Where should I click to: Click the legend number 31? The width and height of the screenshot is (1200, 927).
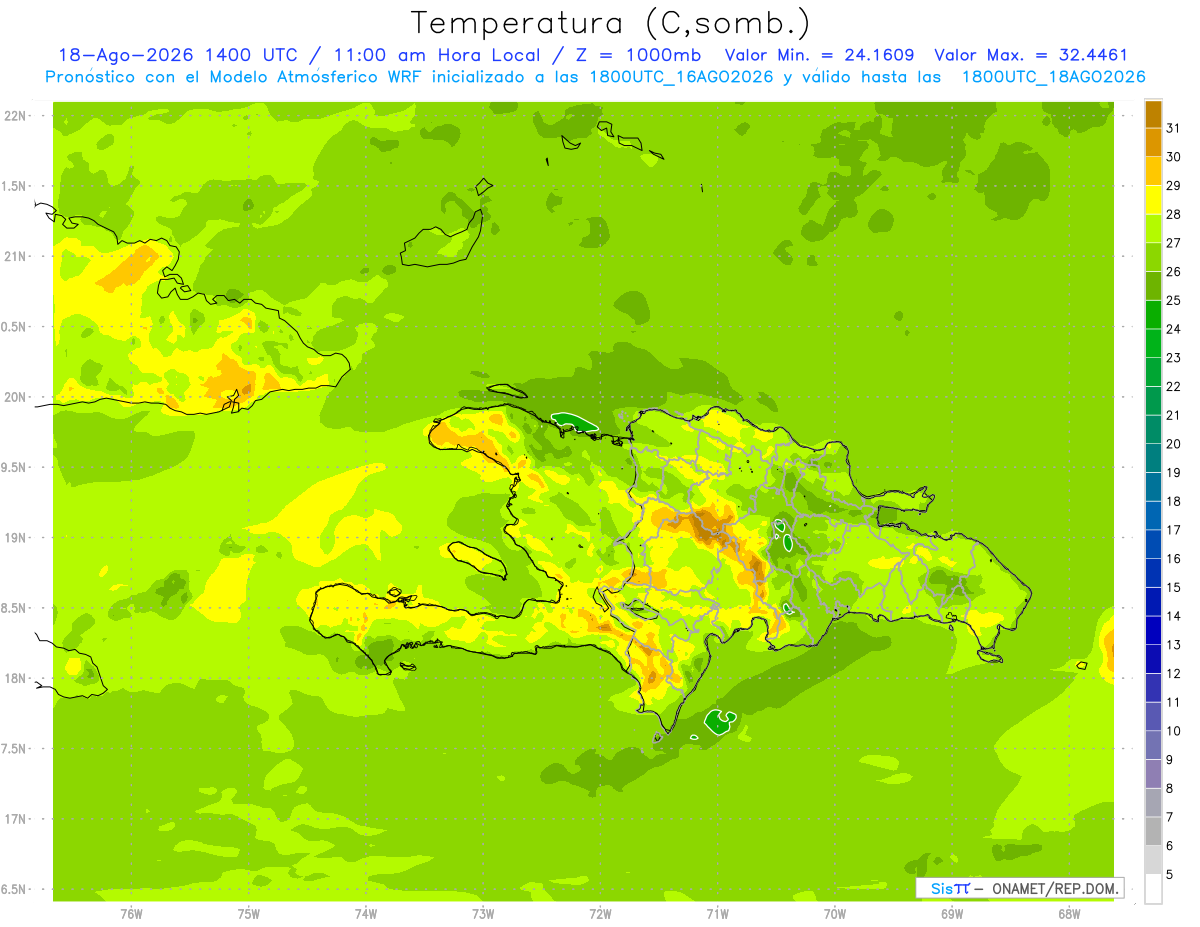coord(1174,128)
